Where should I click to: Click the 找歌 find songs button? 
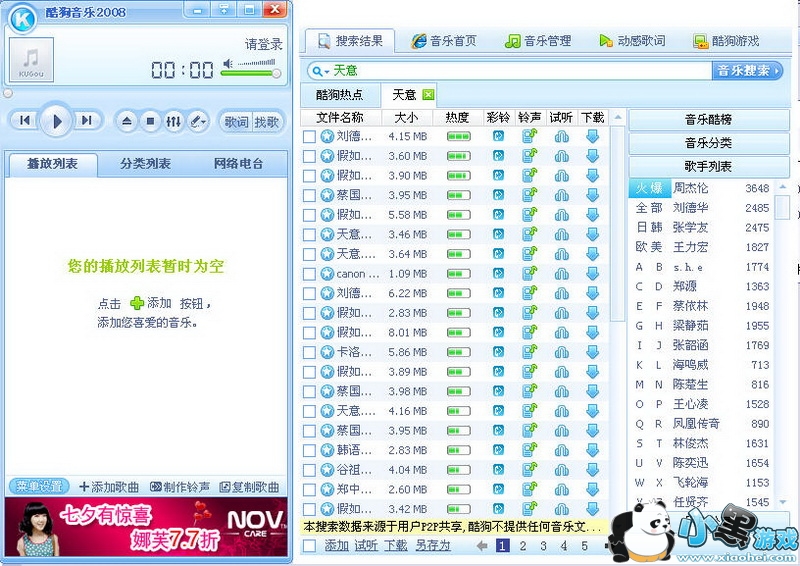tap(266, 122)
